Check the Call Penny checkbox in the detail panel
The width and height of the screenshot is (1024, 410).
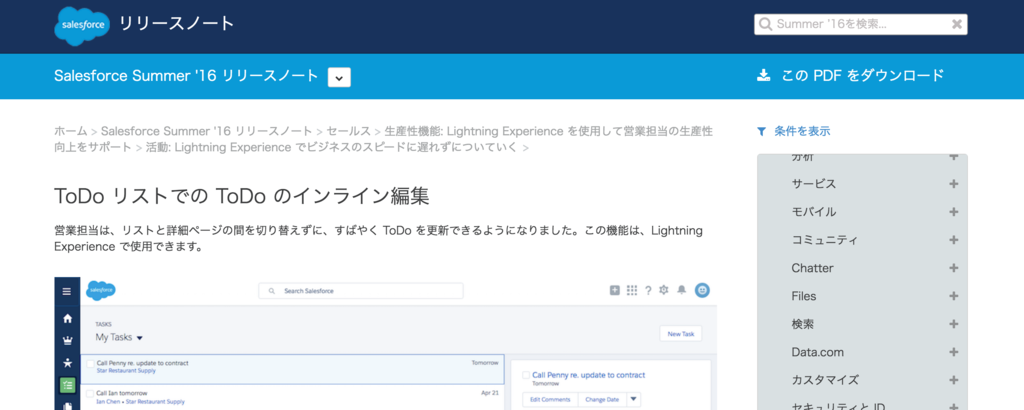(x=526, y=375)
